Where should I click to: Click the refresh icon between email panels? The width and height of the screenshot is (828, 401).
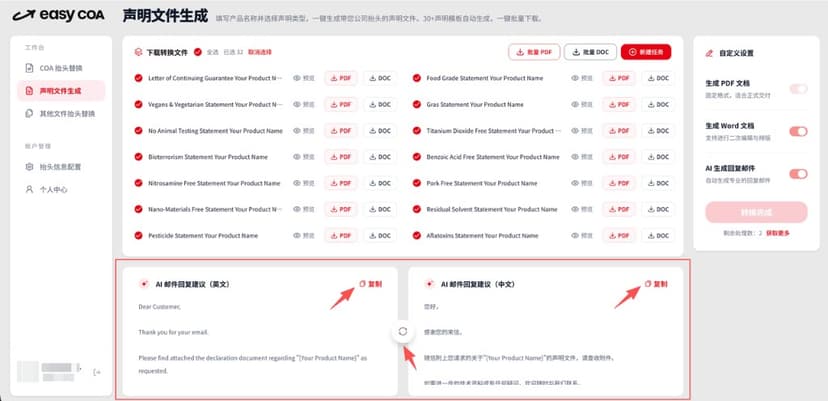click(x=403, y=331)
